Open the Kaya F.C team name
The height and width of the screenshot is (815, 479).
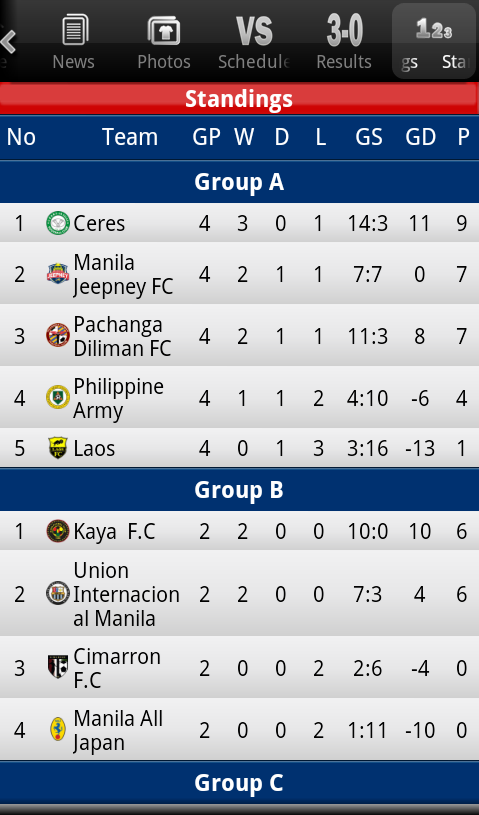[x=114, y=532]
